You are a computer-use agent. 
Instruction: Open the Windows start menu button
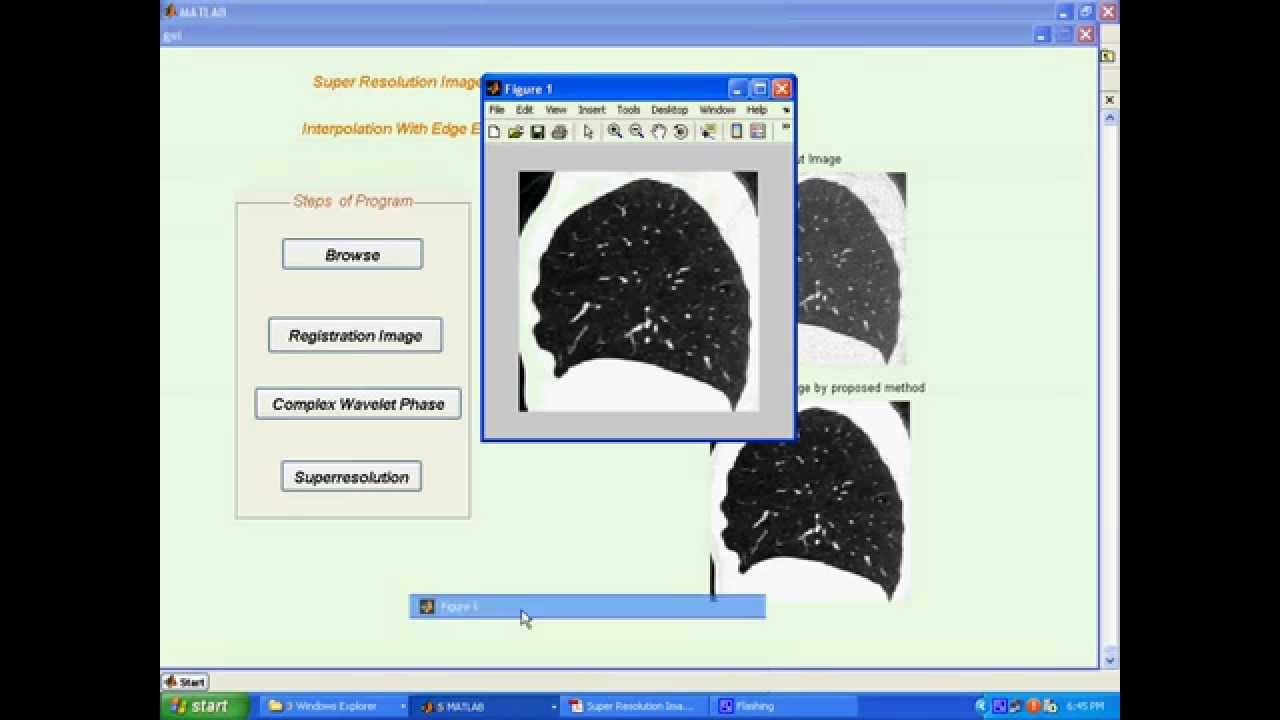point(204,706)
